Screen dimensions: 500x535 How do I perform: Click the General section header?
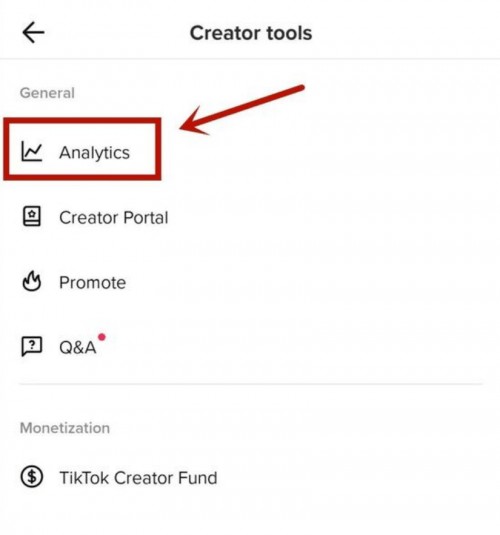[x=47, y=93]
